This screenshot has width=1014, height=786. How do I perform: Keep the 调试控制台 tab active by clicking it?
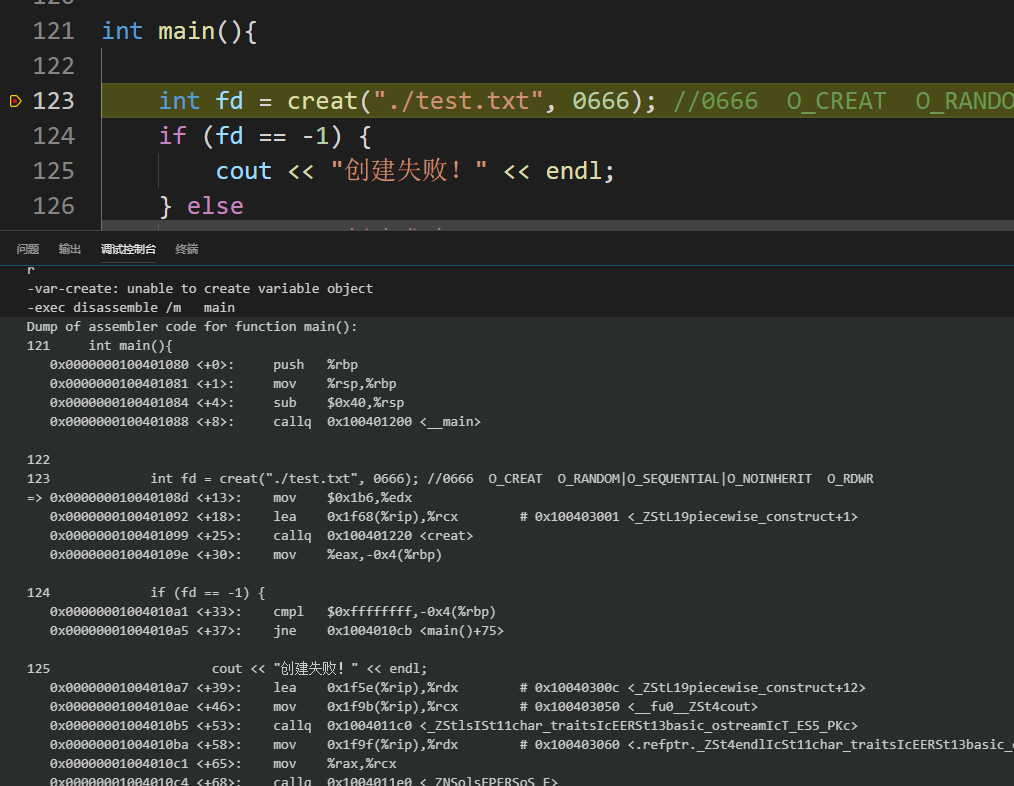pyautogui.click(x=128, y=249)
